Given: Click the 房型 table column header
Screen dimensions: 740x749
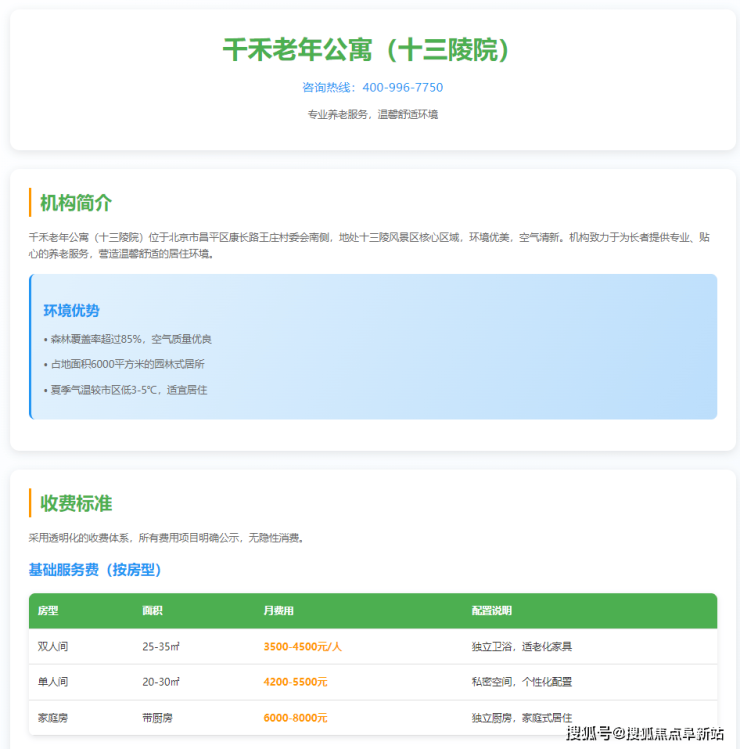Looking at the screenshot, I should (x=48, y=611).
